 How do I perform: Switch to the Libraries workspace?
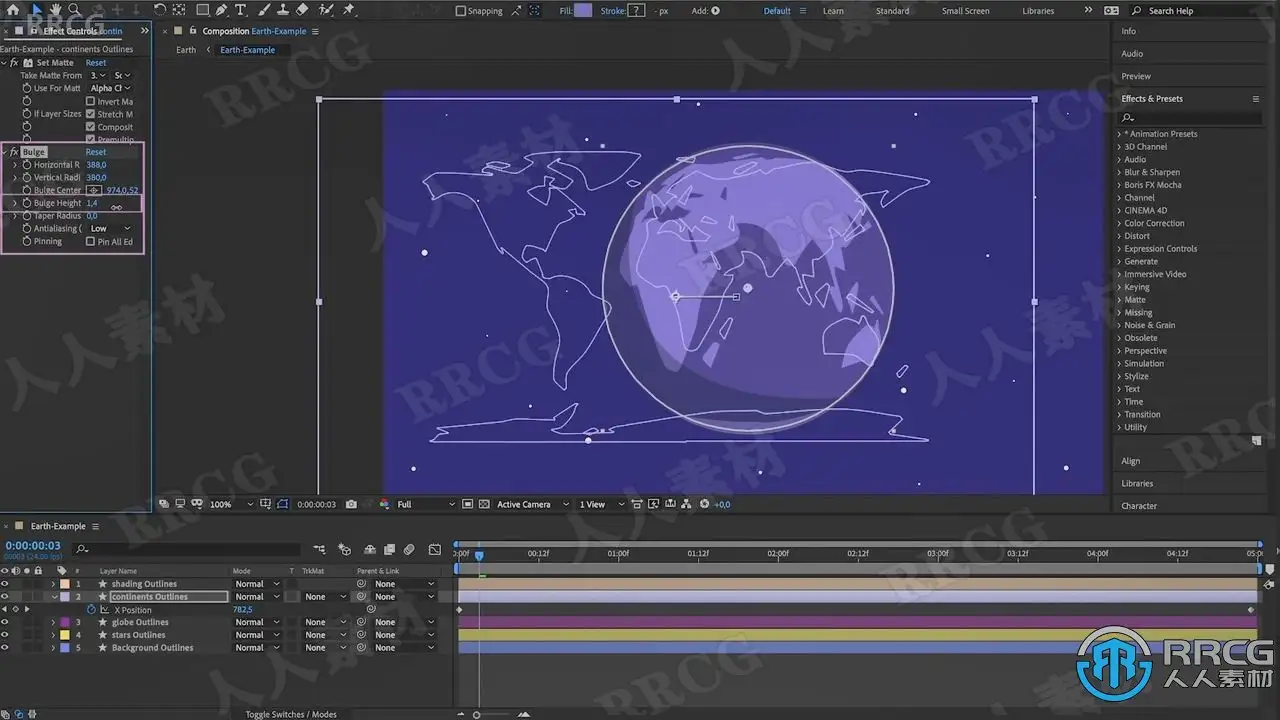[1038, 11]
